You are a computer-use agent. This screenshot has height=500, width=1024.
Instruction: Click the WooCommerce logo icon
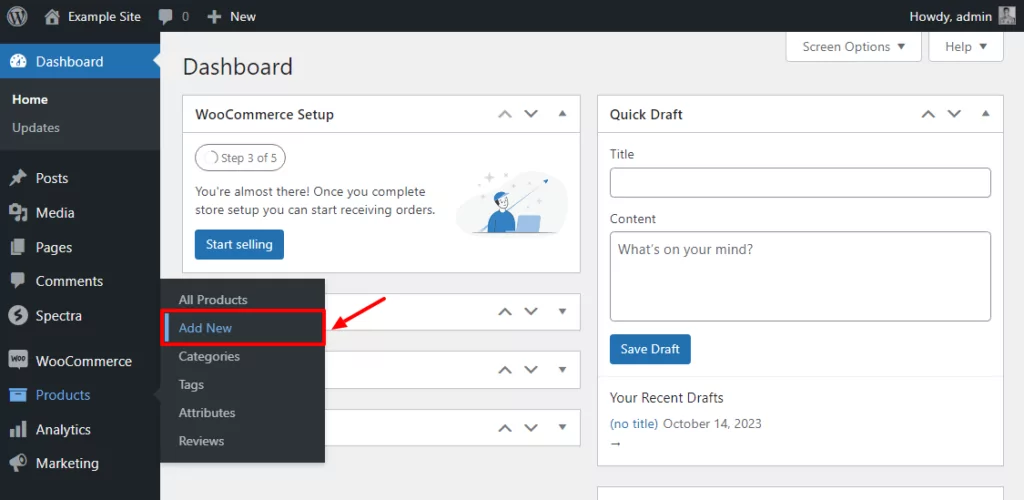pyautogui.click(x=18, y=360)
